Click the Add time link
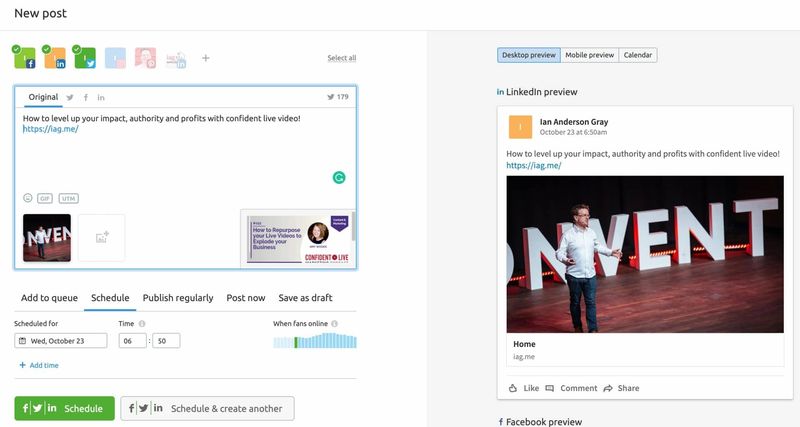800x427 pixels. [39, 365]
